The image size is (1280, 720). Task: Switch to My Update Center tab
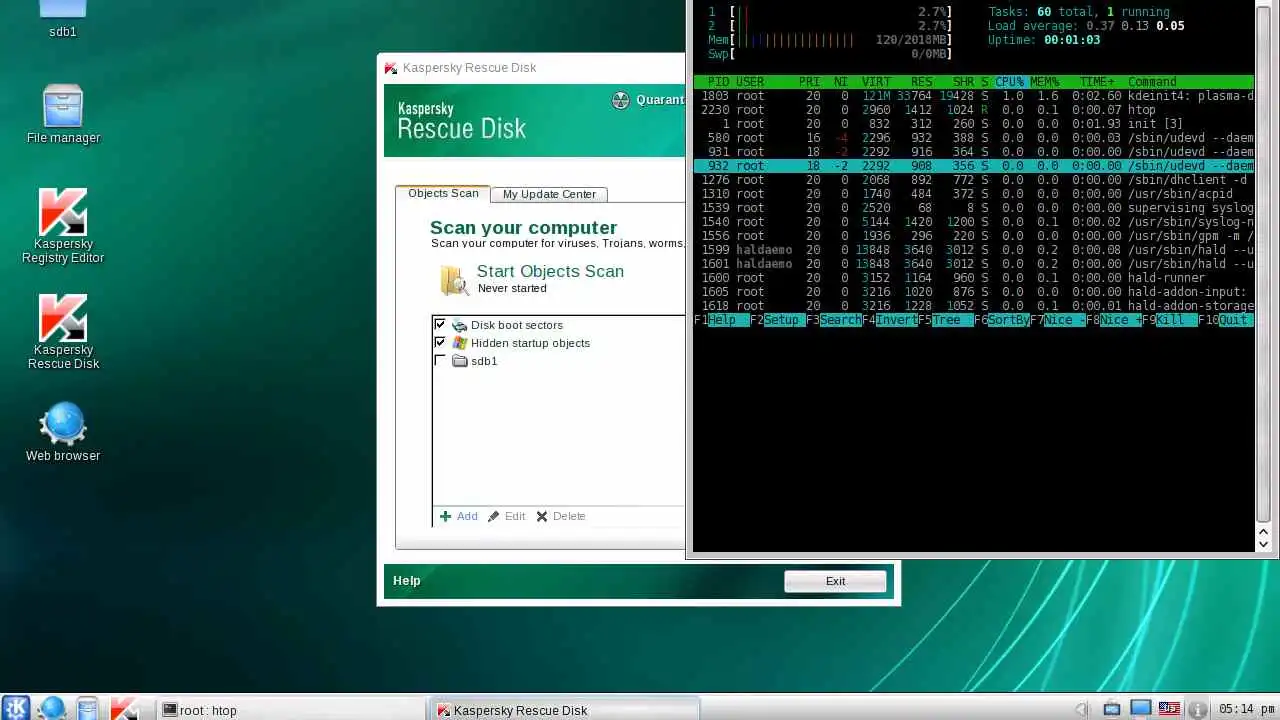coord(549,194)
